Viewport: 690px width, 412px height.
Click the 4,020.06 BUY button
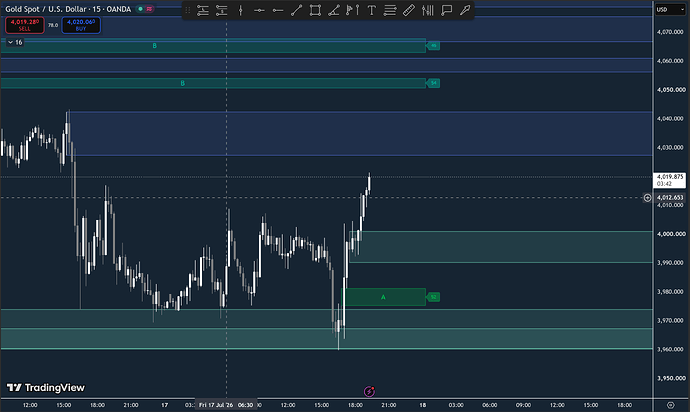(81, 25)
